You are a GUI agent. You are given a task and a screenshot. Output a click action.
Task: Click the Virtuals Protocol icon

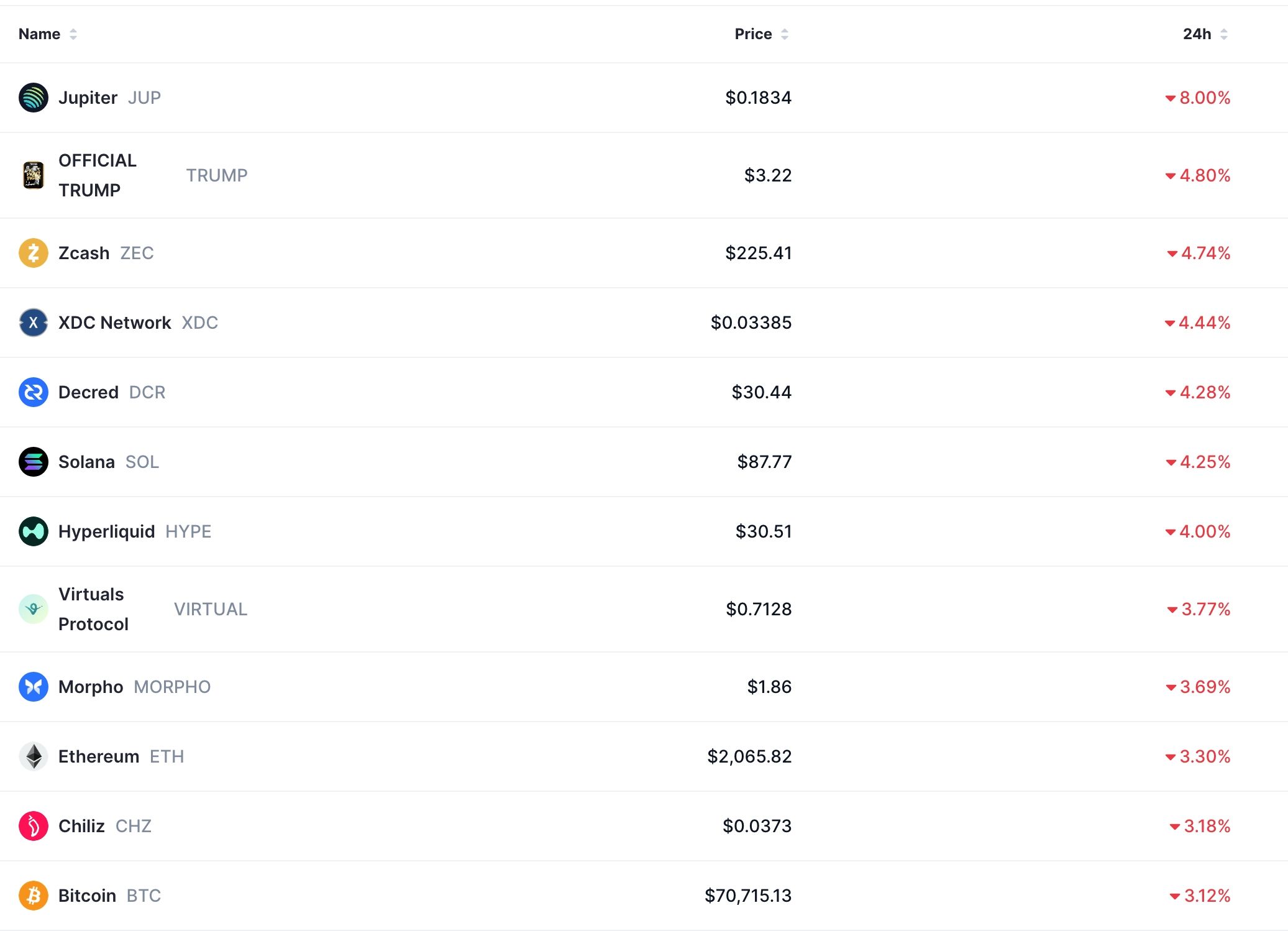tap(34, 609)
